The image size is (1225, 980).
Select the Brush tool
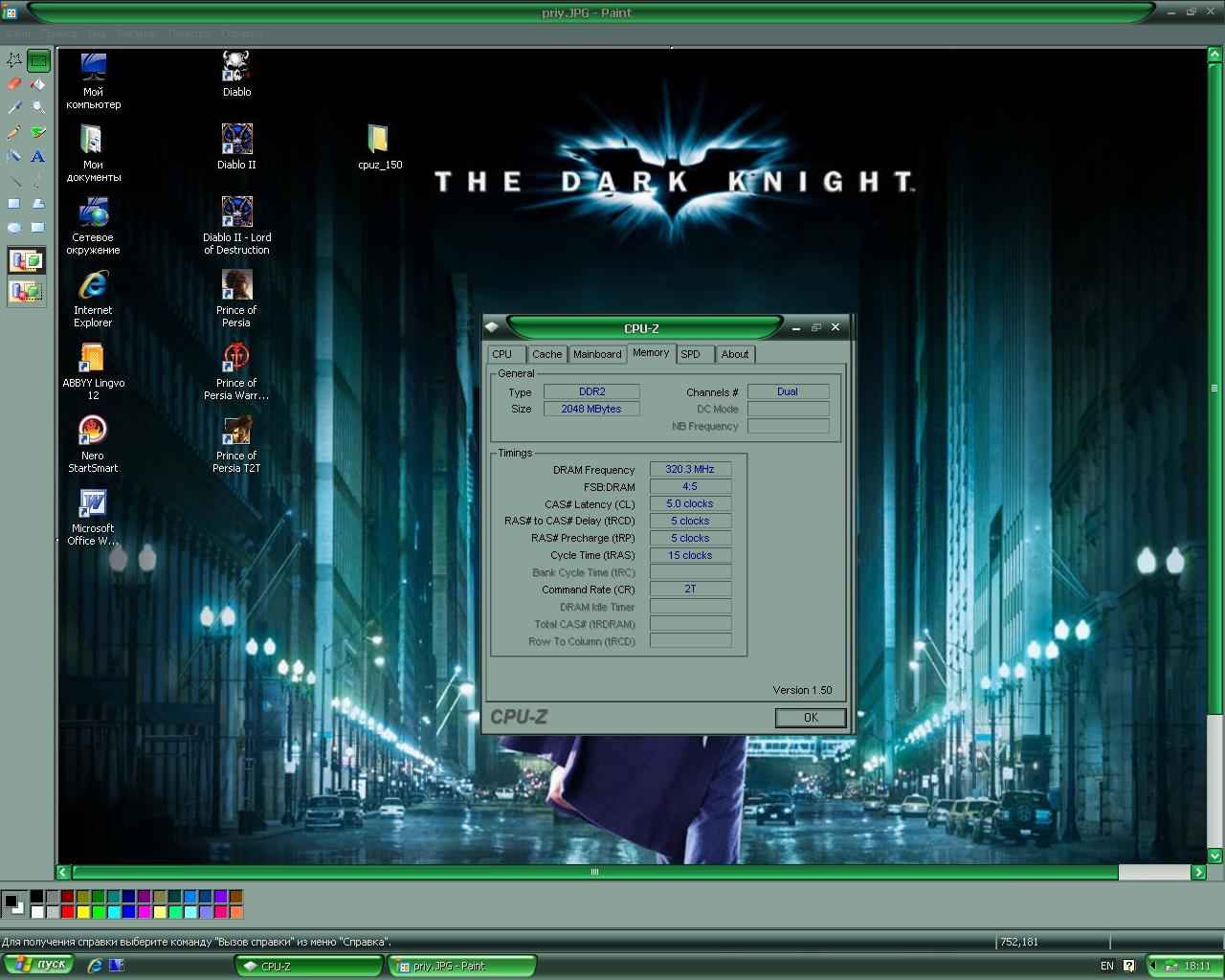pos(38,132)
